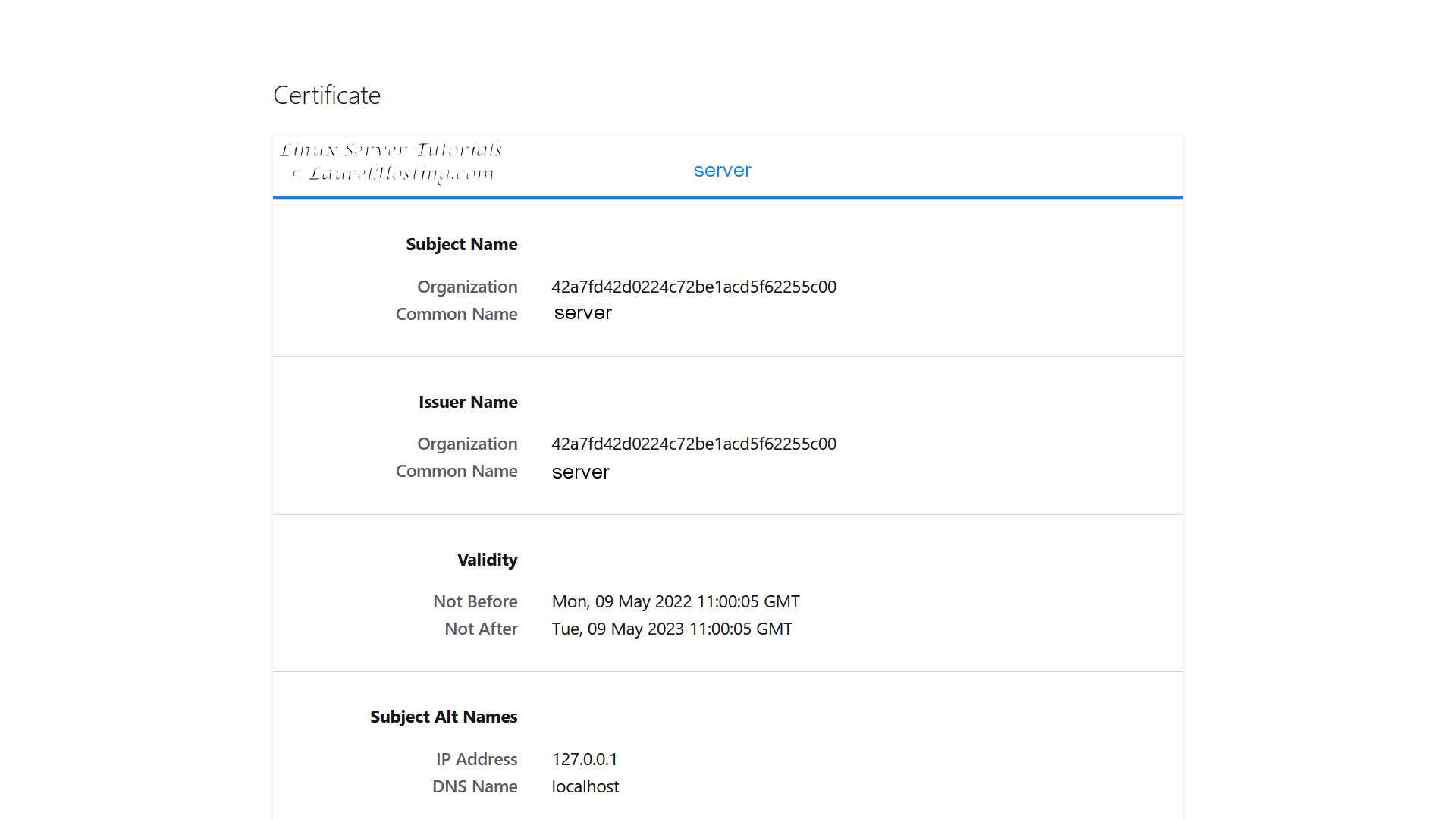
Task: Click the 'Issuer Name' section heading
Action: pos(468,402)
